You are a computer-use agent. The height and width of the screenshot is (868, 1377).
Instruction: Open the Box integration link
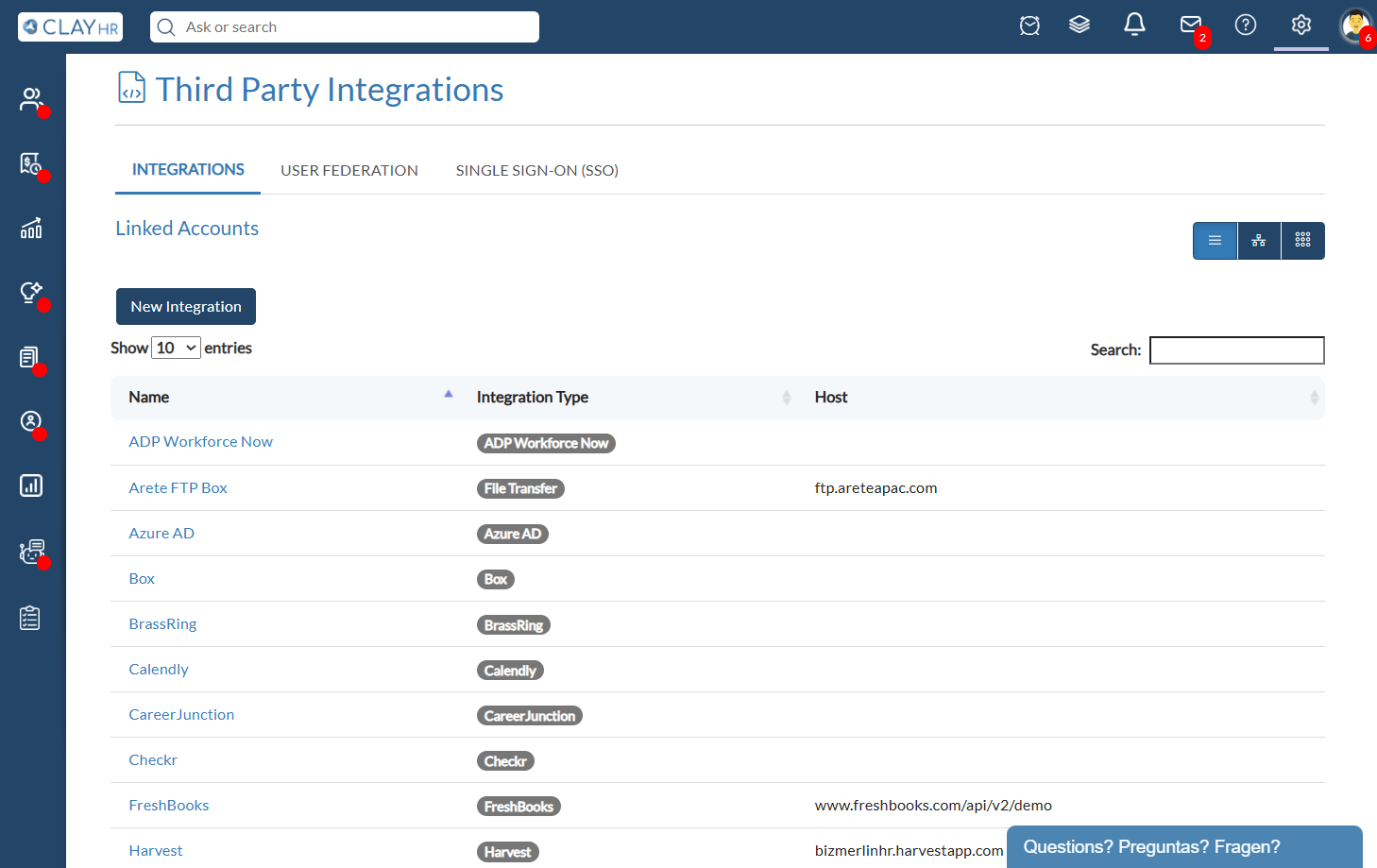point(142,579)
